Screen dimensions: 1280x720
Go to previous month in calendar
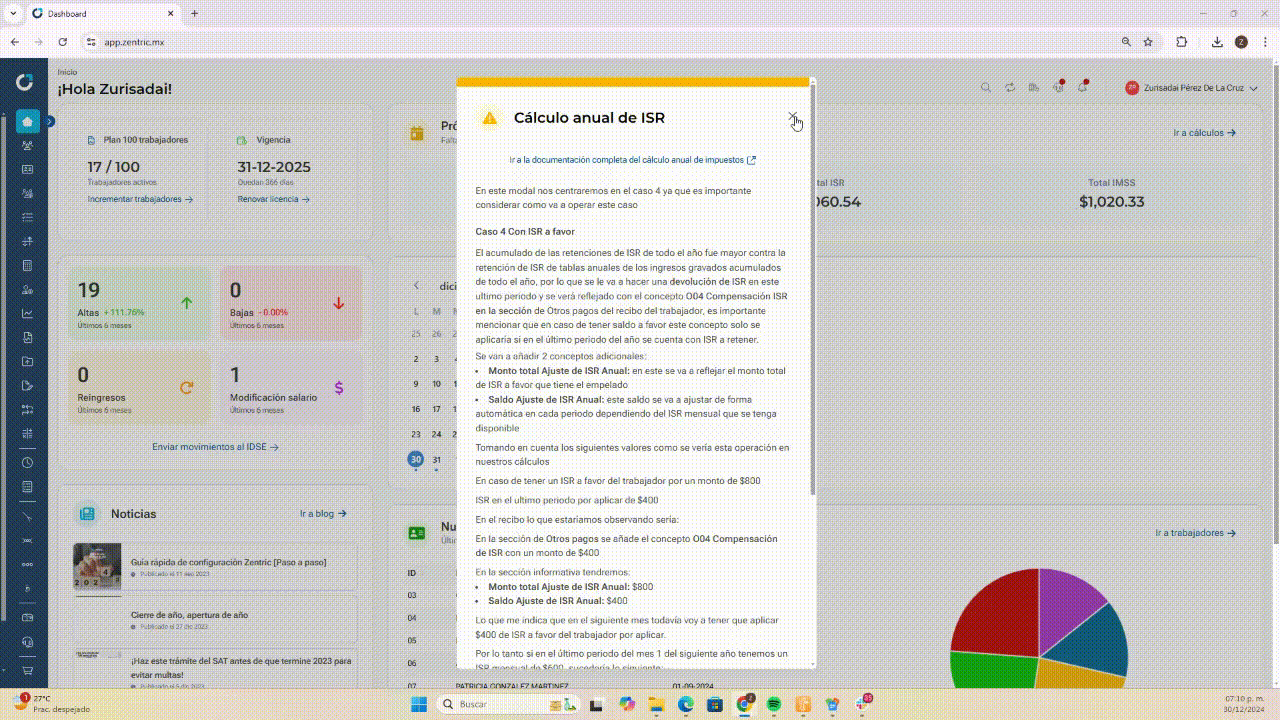coord(417,285)
